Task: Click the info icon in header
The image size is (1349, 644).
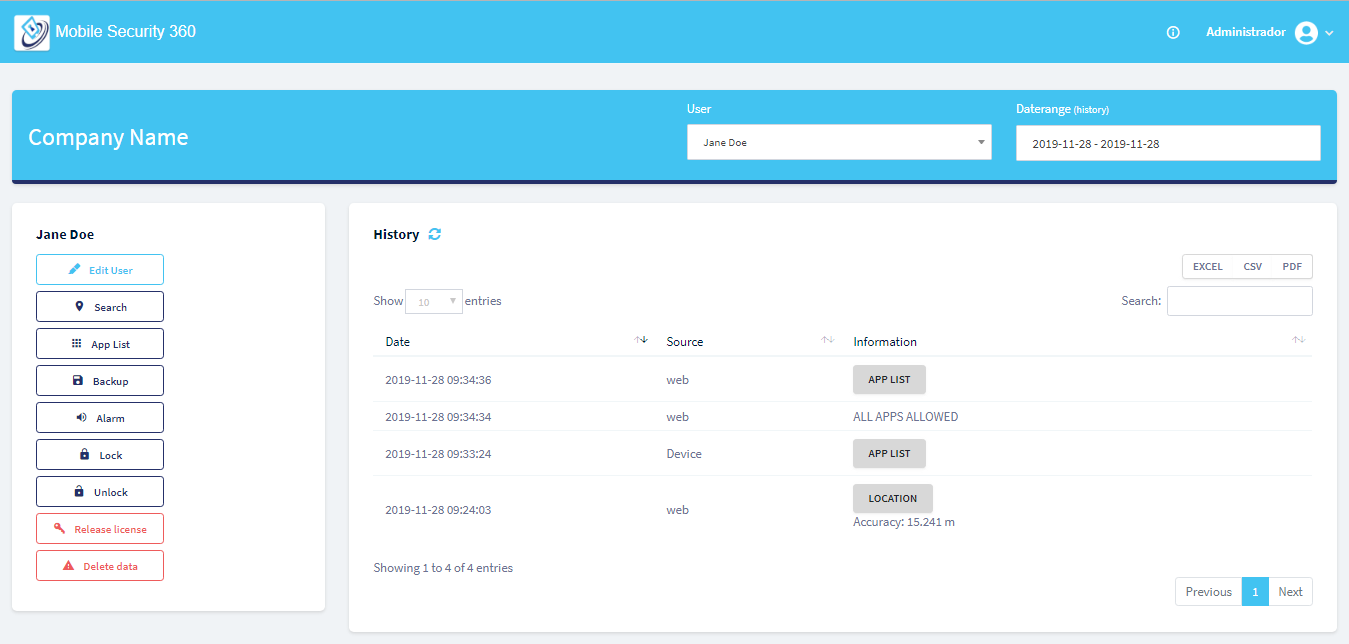Action: click(x=1173, y=33)
